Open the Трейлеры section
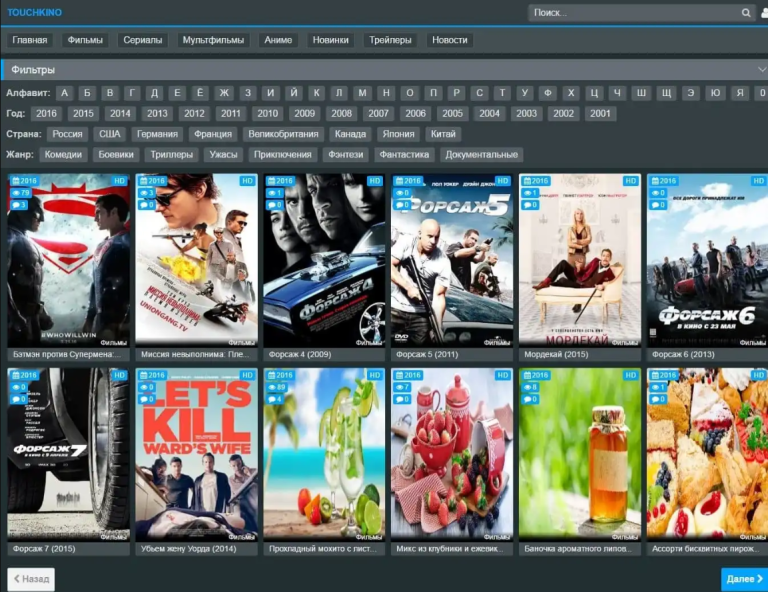 coord(390,40)
